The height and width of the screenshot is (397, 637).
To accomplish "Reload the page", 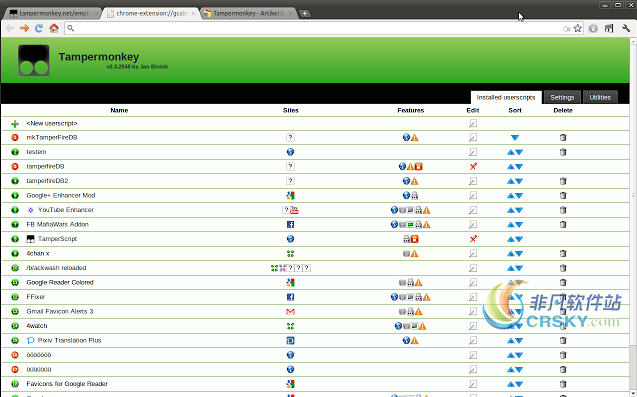I will pos(39,28).
